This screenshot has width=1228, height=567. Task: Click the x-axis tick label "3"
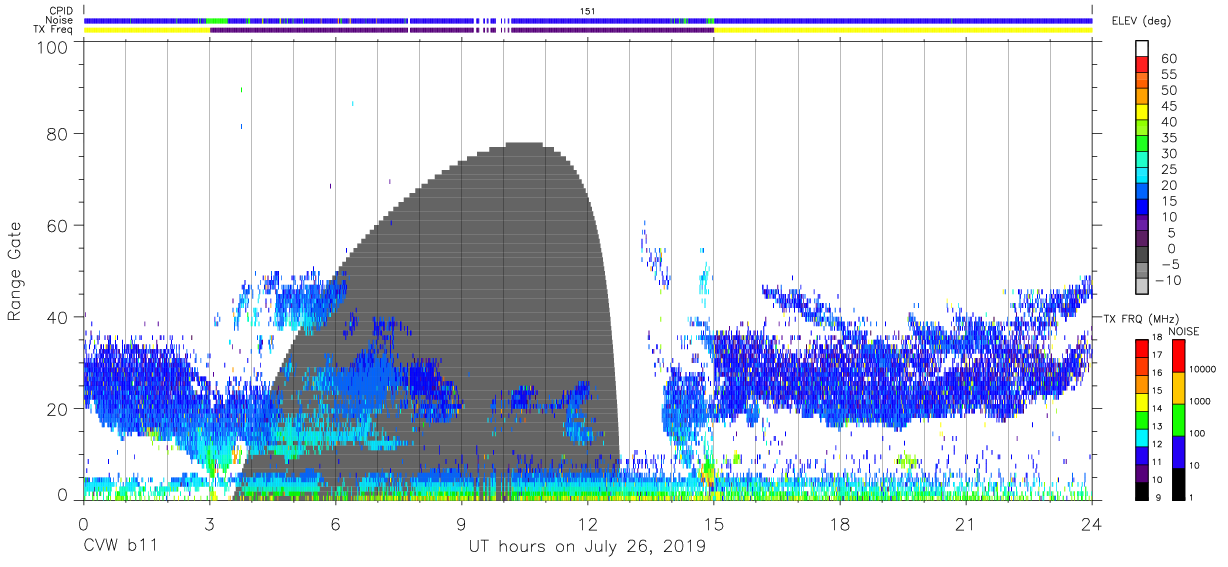point(209,525)
